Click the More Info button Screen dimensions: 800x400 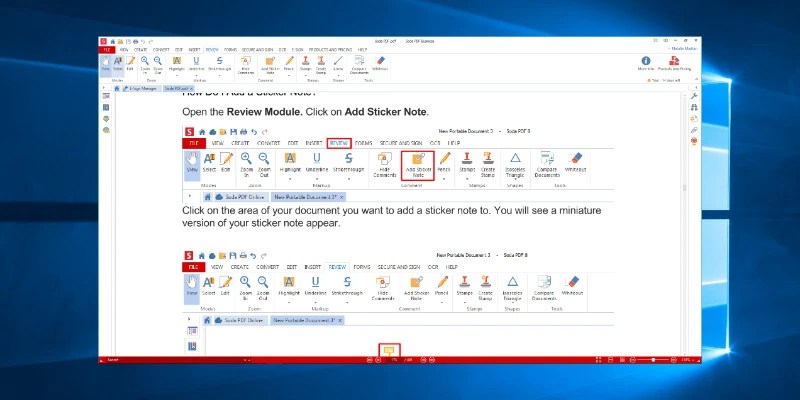click(x=646, y=63)
